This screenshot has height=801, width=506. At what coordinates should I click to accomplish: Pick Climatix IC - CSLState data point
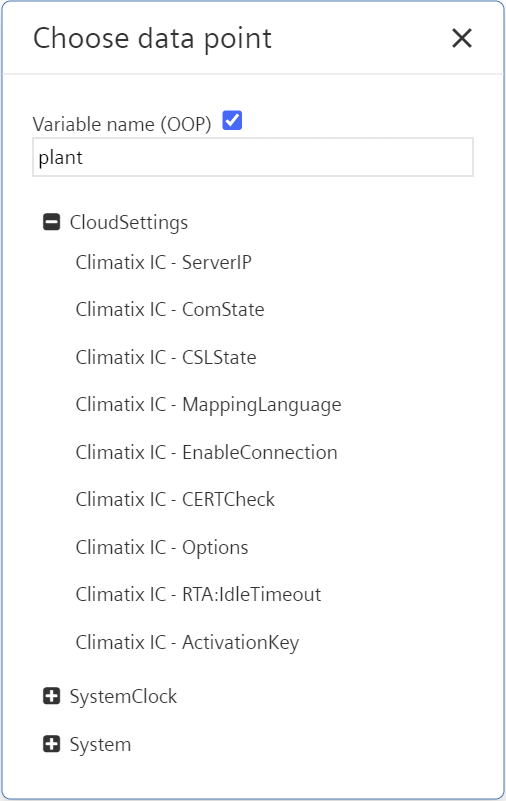coord(166,358)
